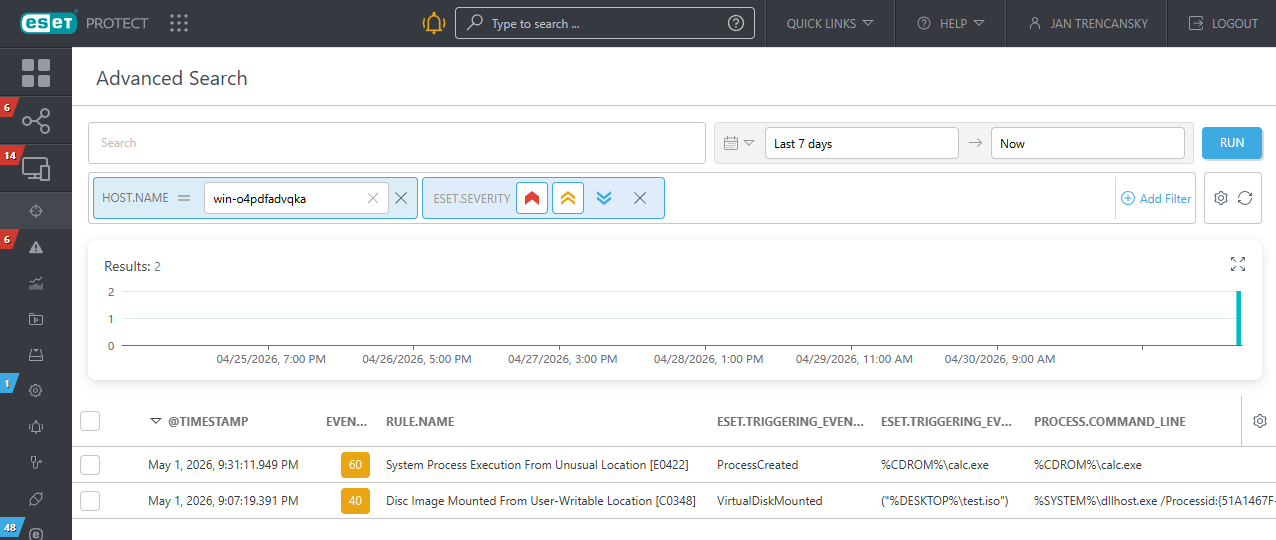Open the Tasks folder sidebar icon
The height and width of the screenshot is (540, 1276).
[36, 319]
